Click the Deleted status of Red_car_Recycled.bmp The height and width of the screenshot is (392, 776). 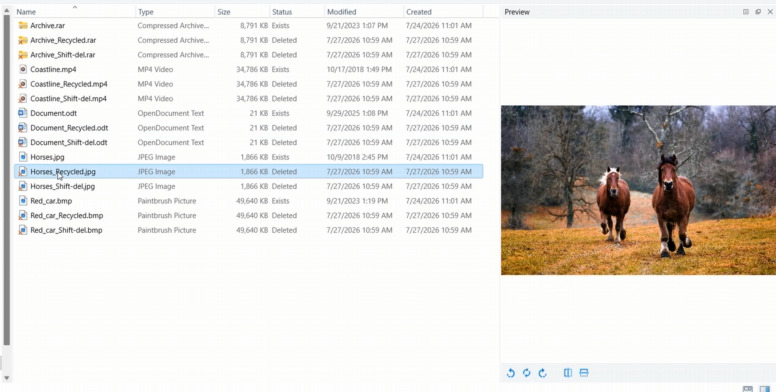tap(285, 215)
